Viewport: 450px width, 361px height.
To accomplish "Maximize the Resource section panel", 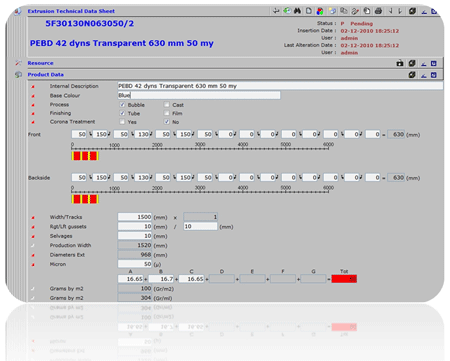I will coord(434,63).
